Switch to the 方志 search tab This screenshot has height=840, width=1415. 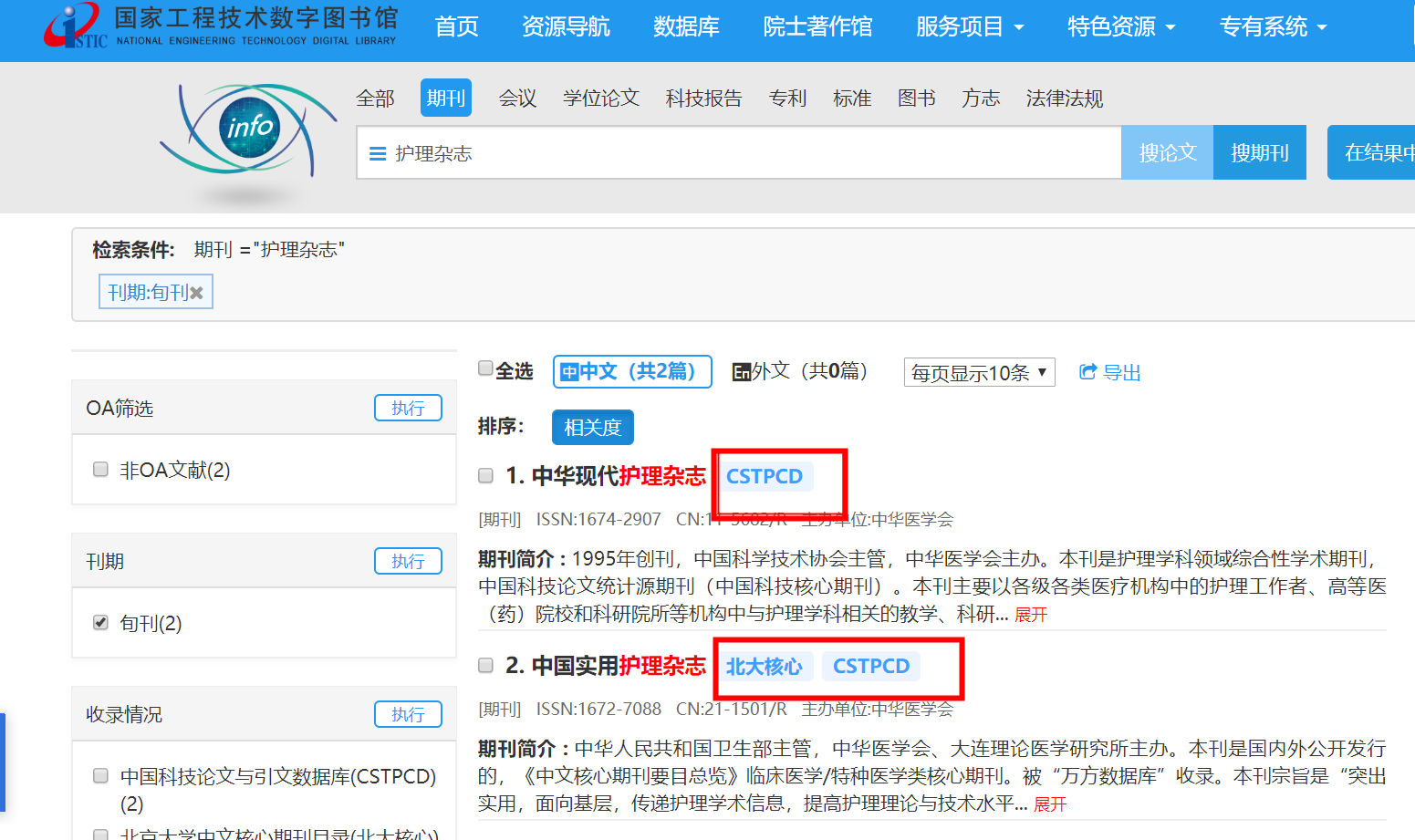tap(981, 99)
